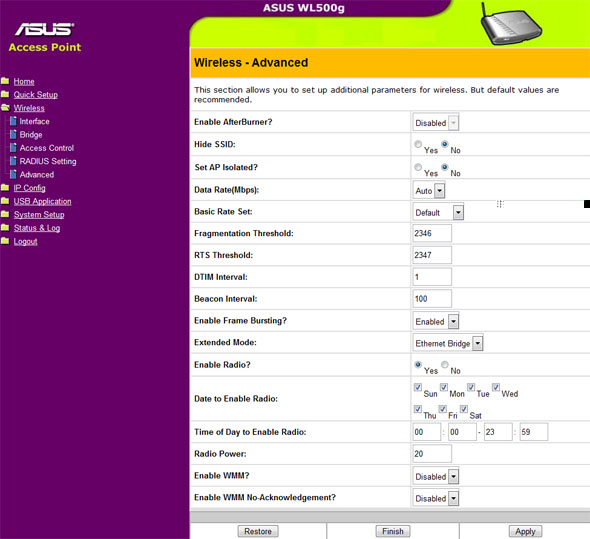Image resolution: width=590 pixels, height=539 pixels.
Task: Open the Bridge page in sidebar
Action: [31, 135]
